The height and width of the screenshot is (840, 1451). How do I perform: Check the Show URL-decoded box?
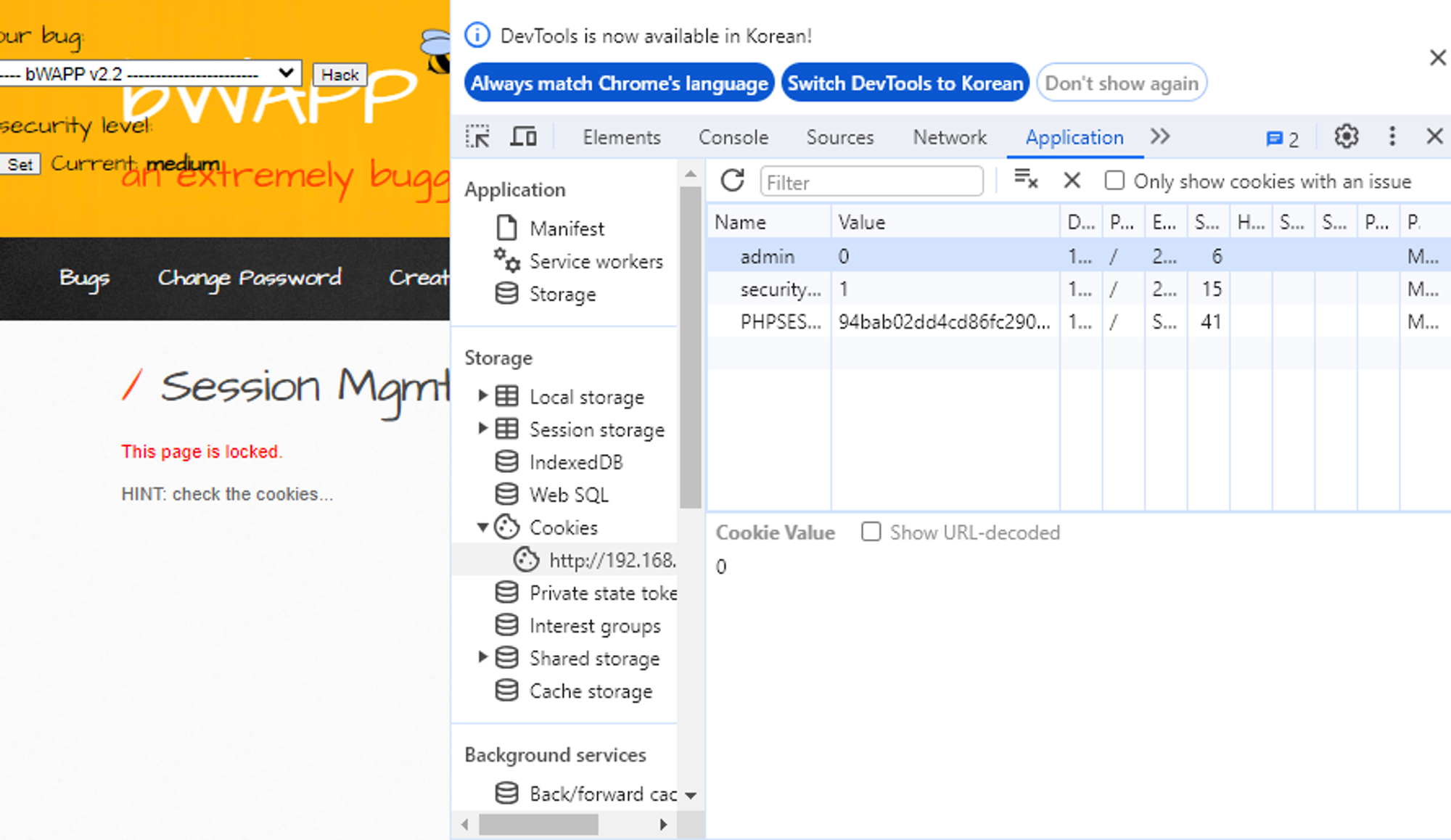[x=871, y=532]
